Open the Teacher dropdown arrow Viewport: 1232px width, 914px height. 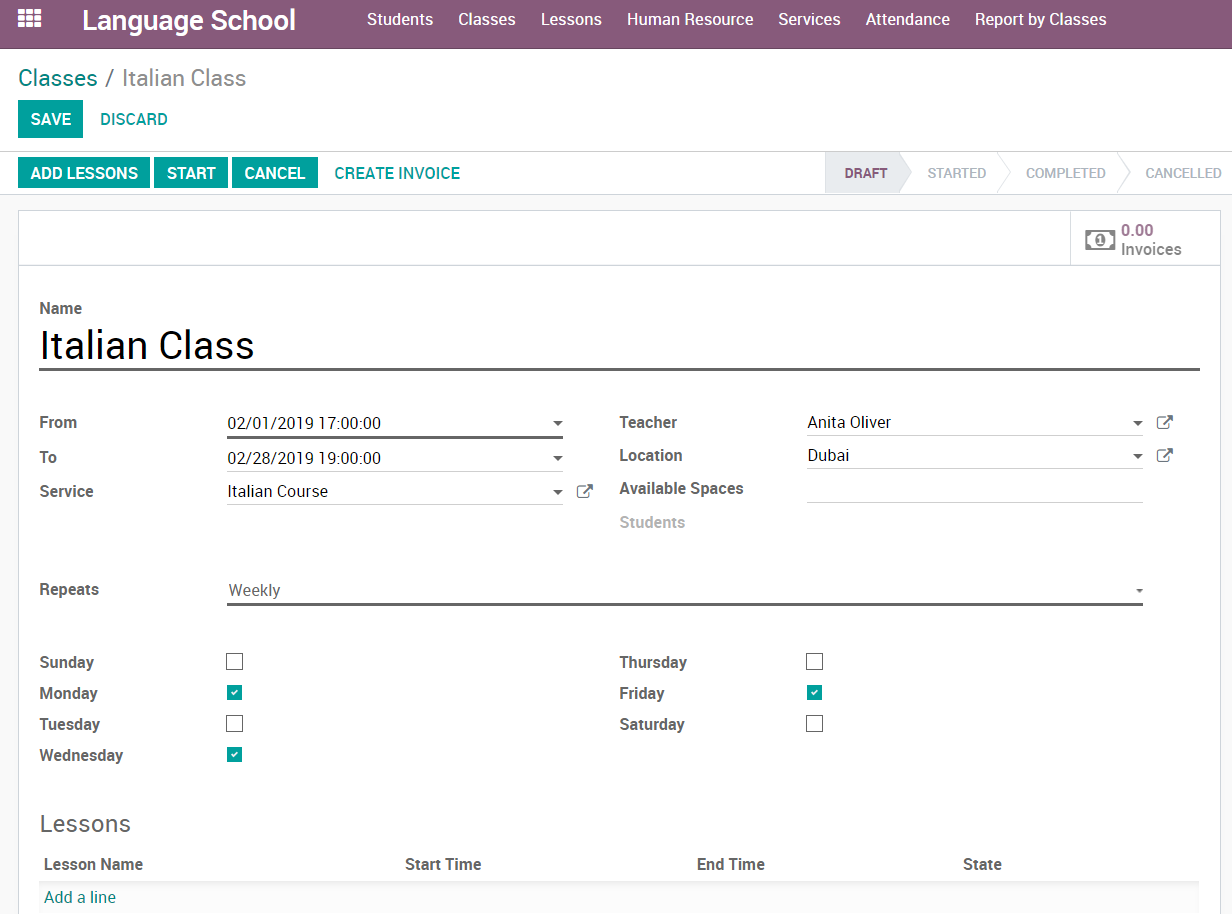point(1138,424)
